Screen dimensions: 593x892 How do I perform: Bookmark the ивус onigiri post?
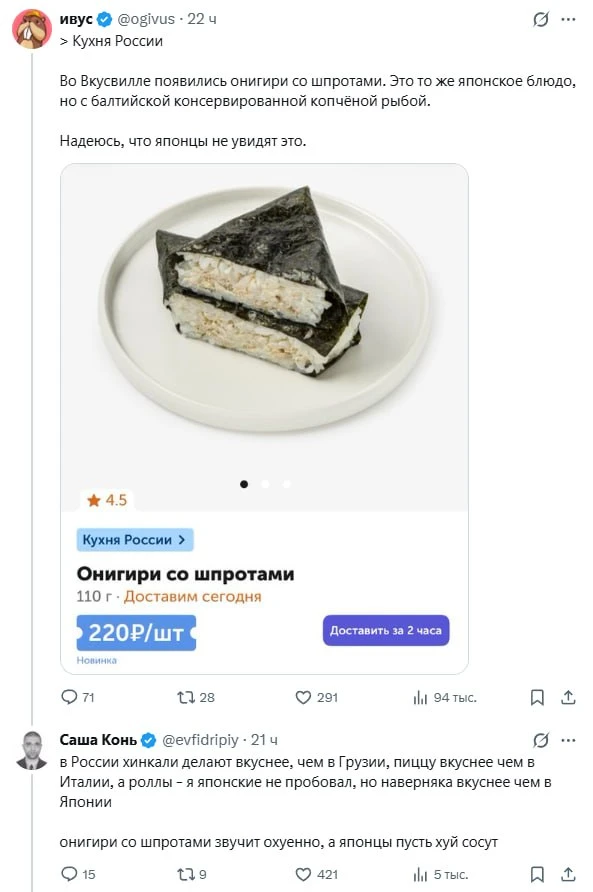[x=537, y=697]
